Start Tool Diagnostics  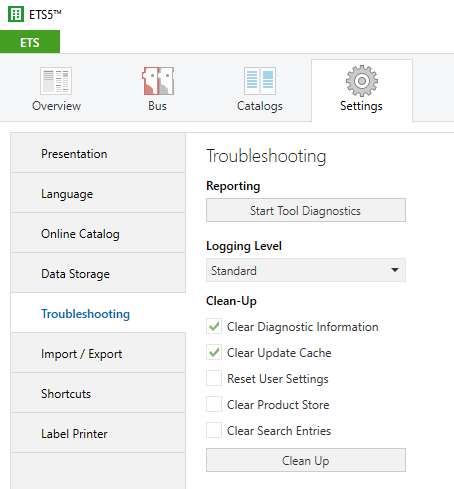(x=306, y=210)
